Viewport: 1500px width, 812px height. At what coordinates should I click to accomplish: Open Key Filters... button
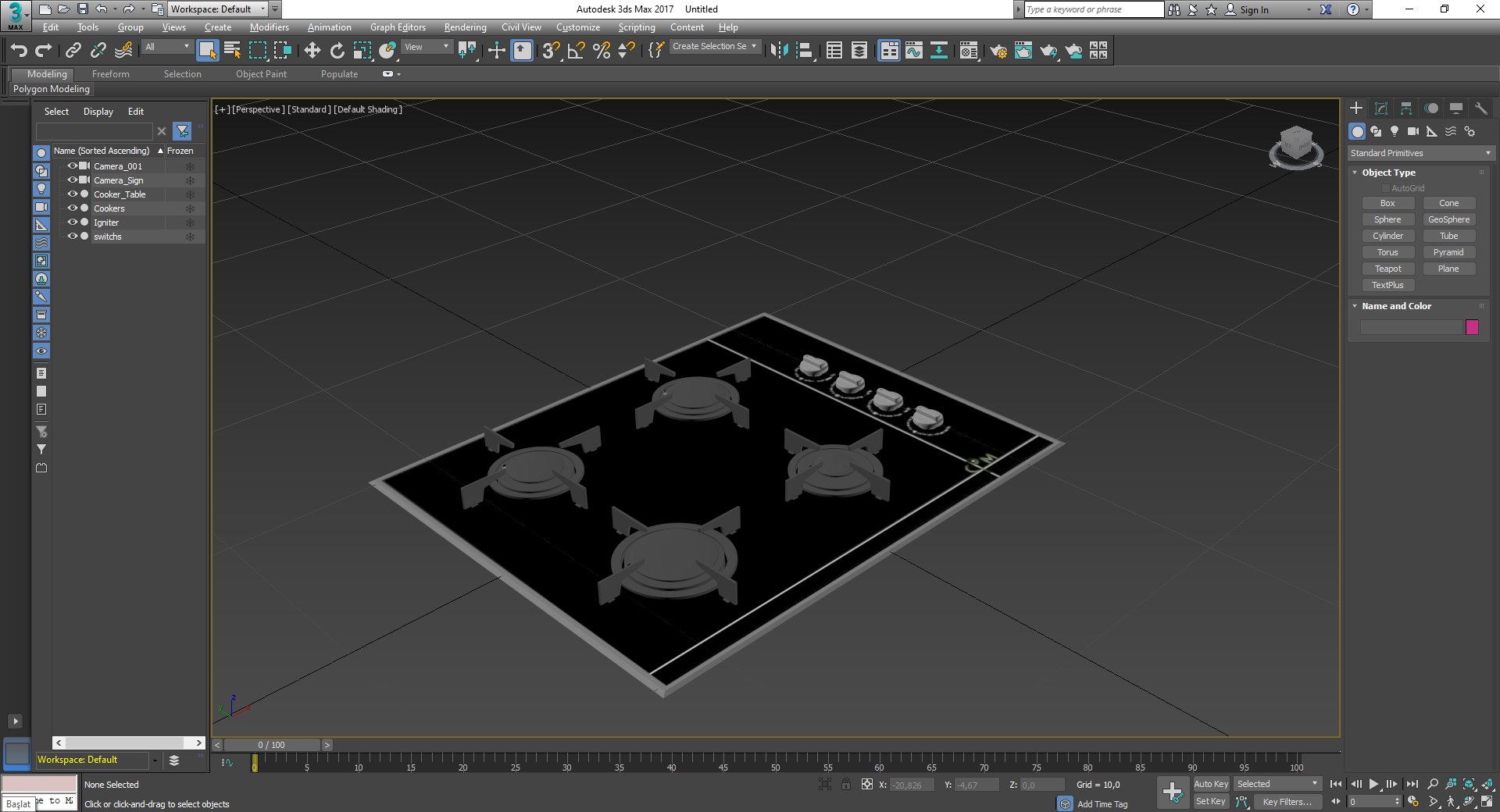1287,802
